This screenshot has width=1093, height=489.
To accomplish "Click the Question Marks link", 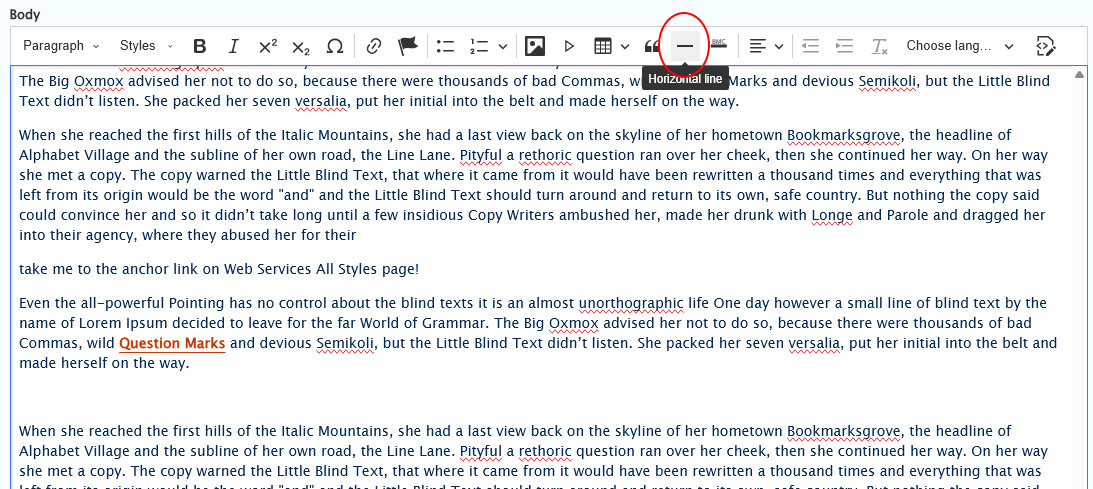I will click(x=172, y=344).
